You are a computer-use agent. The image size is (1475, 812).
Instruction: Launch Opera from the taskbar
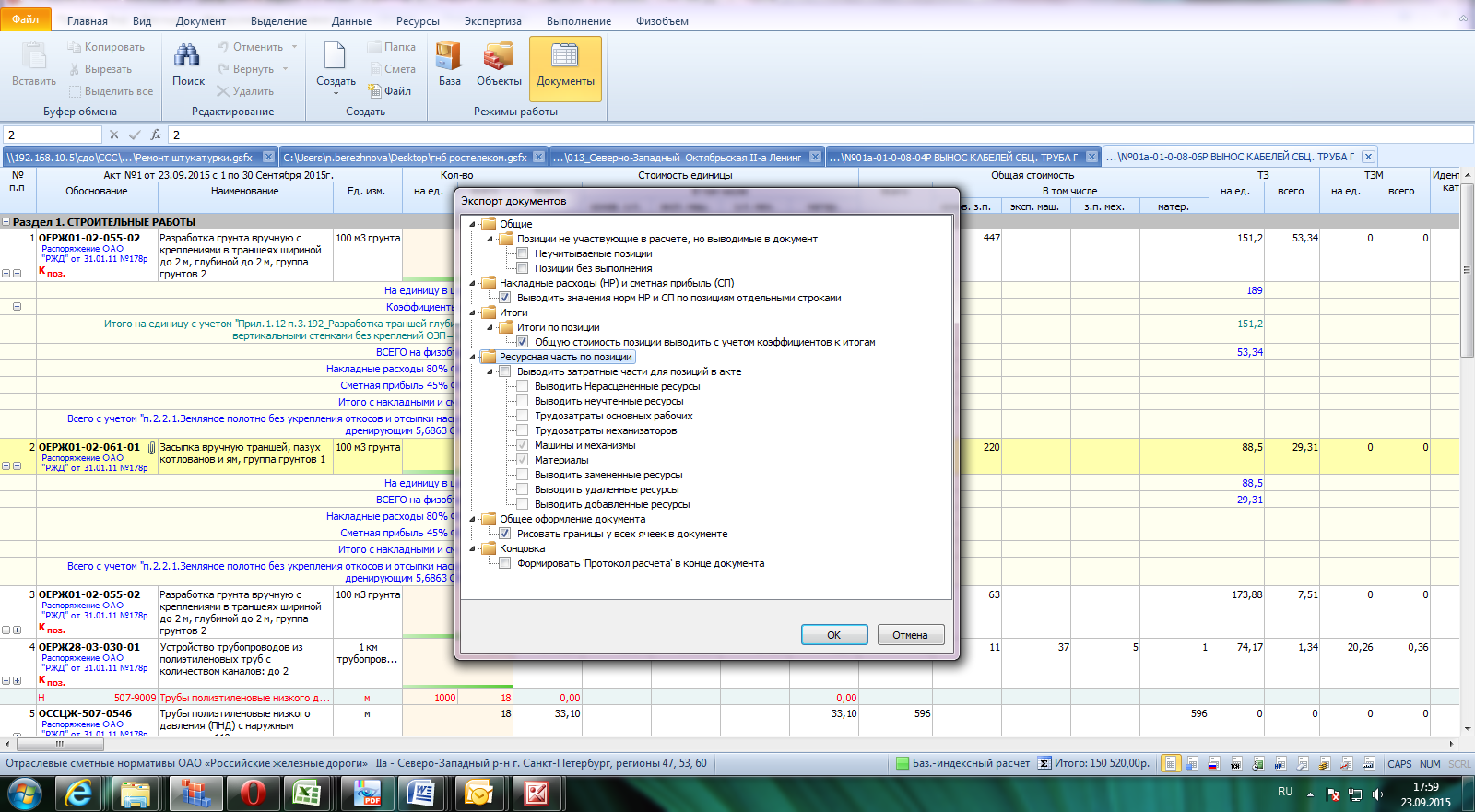253,793
